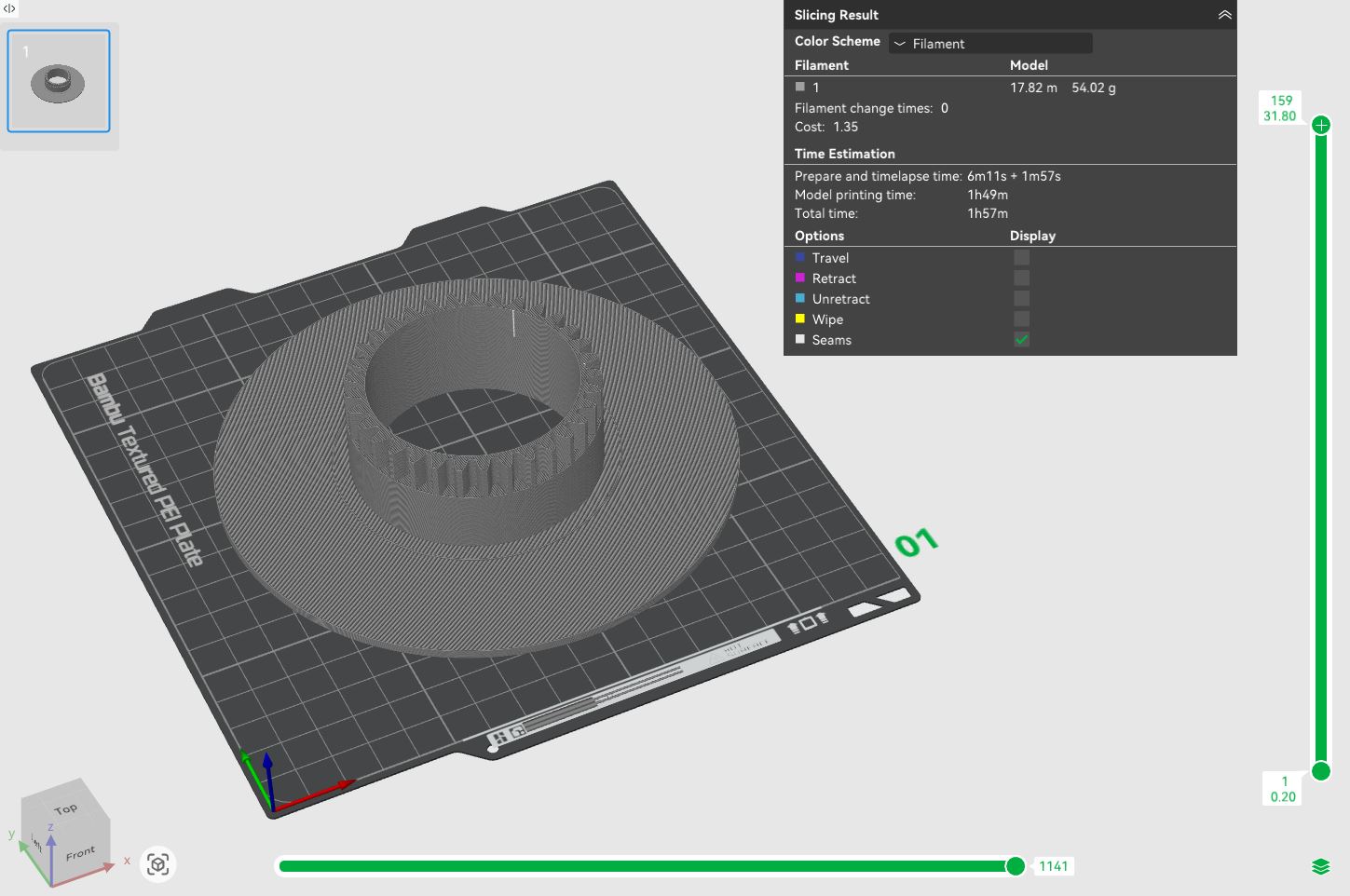Select Front face of view cube
This screenshot has width=1350, height=896.
pos(80,852)
